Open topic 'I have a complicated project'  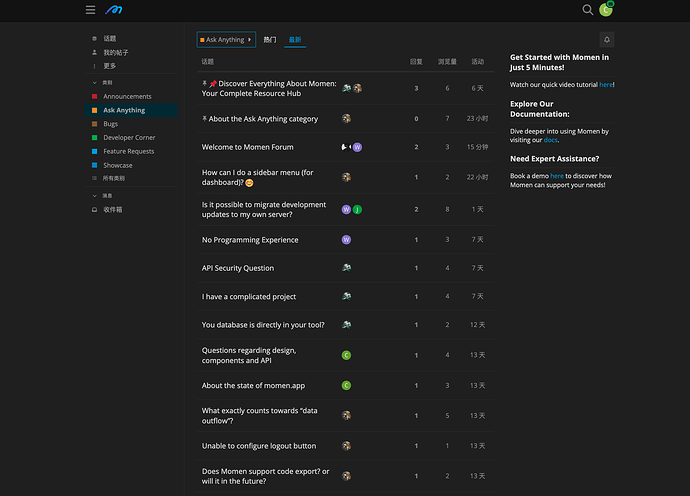pyautogui.click(x=249, y=297)
